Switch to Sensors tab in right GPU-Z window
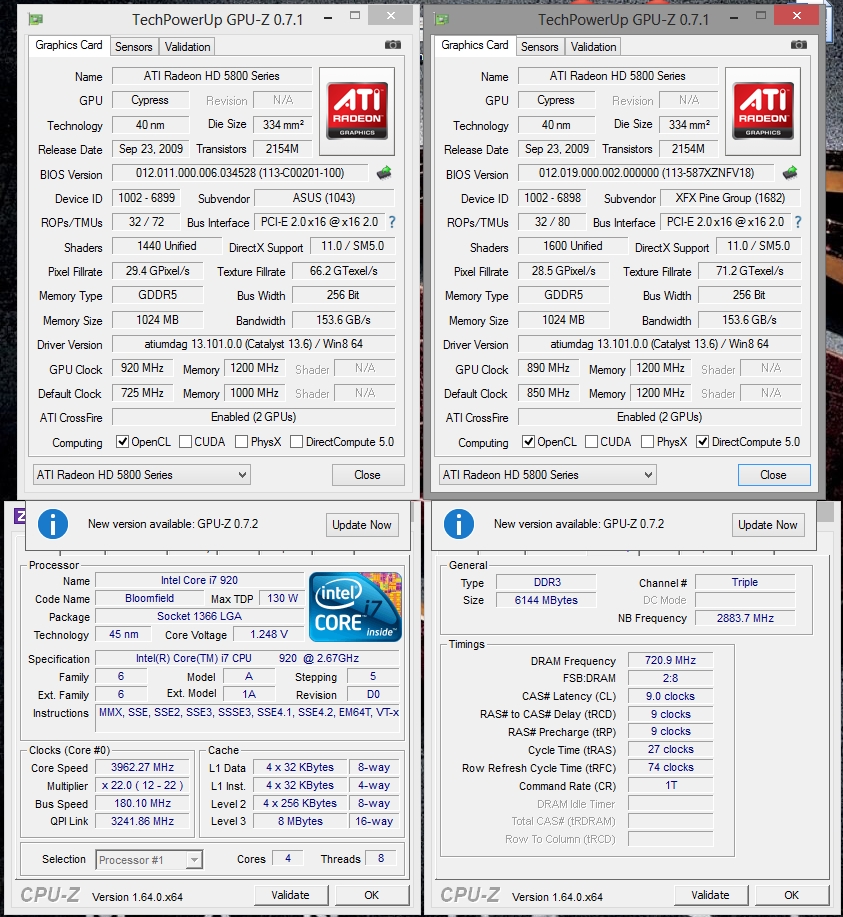Screen dimensions: 843x917 click(539, 47)
